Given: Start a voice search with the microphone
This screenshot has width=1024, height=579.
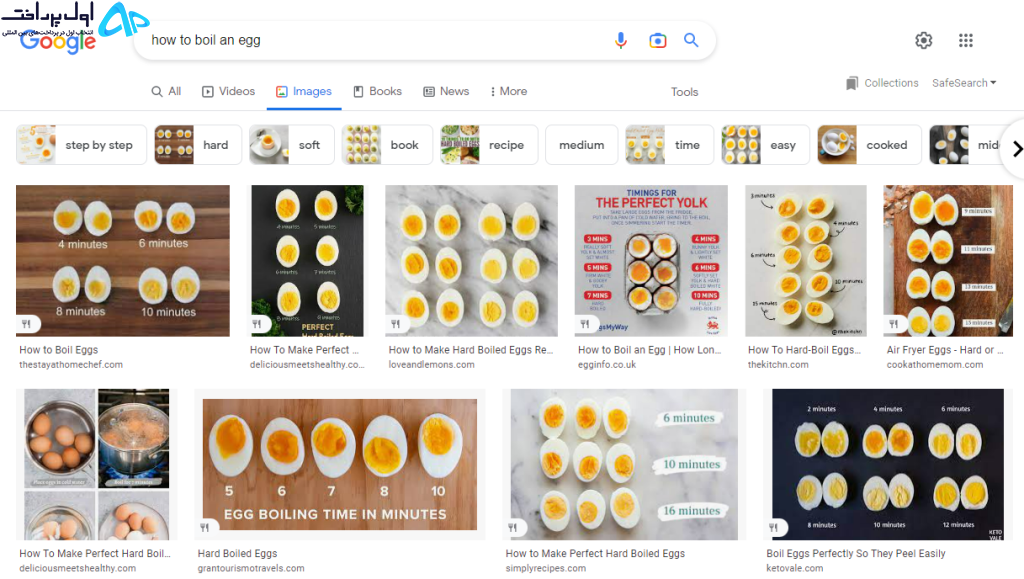Looking at the screenshot, I should pyautogui.click(x=620, y=40).
